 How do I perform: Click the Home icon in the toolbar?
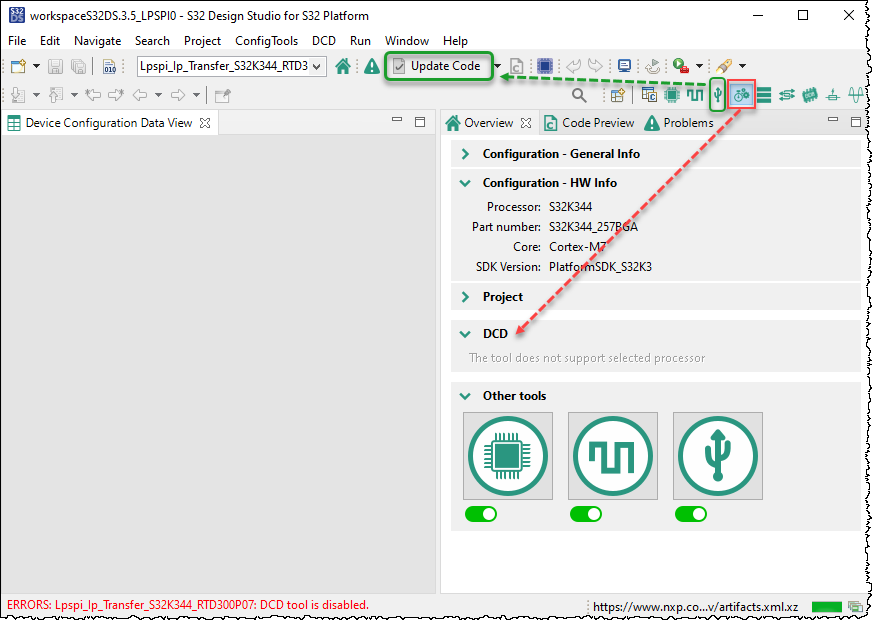pyautogui.click(x=343, y=64)
